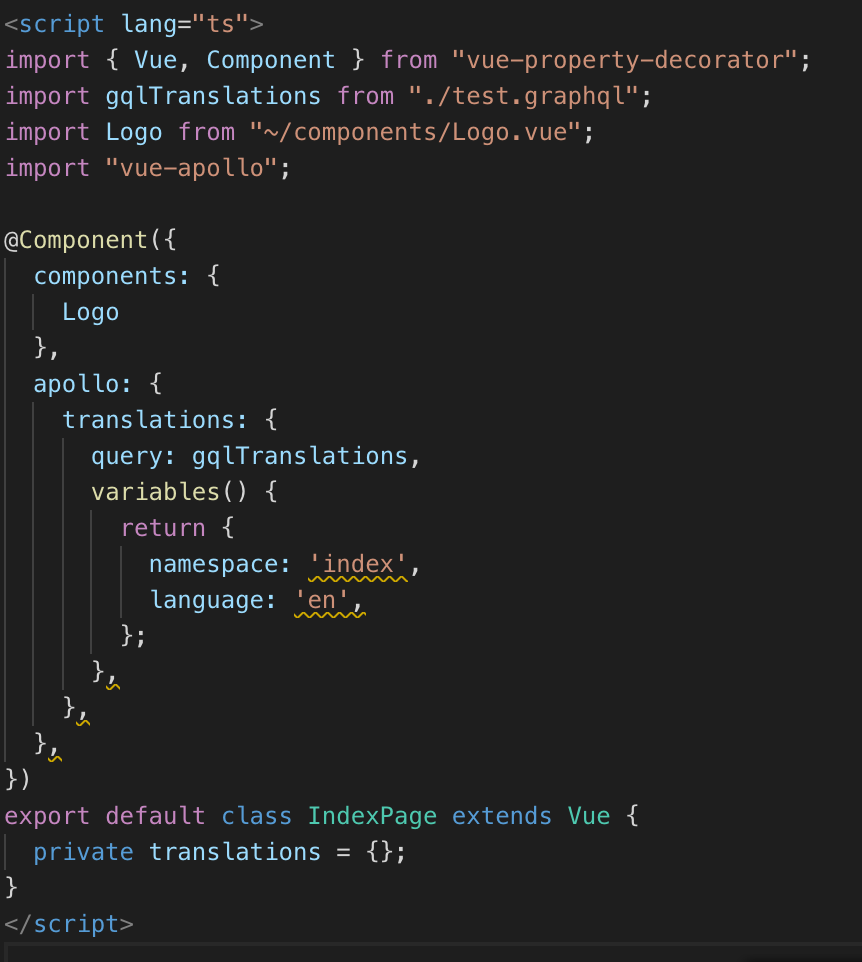The height and width of the screenshot is (962, 862).
Task: Click the "extends" keyword
Action: (x=502, y=816)
